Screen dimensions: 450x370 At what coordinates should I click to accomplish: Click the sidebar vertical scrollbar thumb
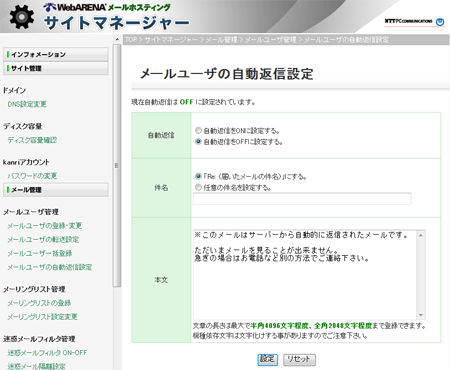(x=117, y=165)
